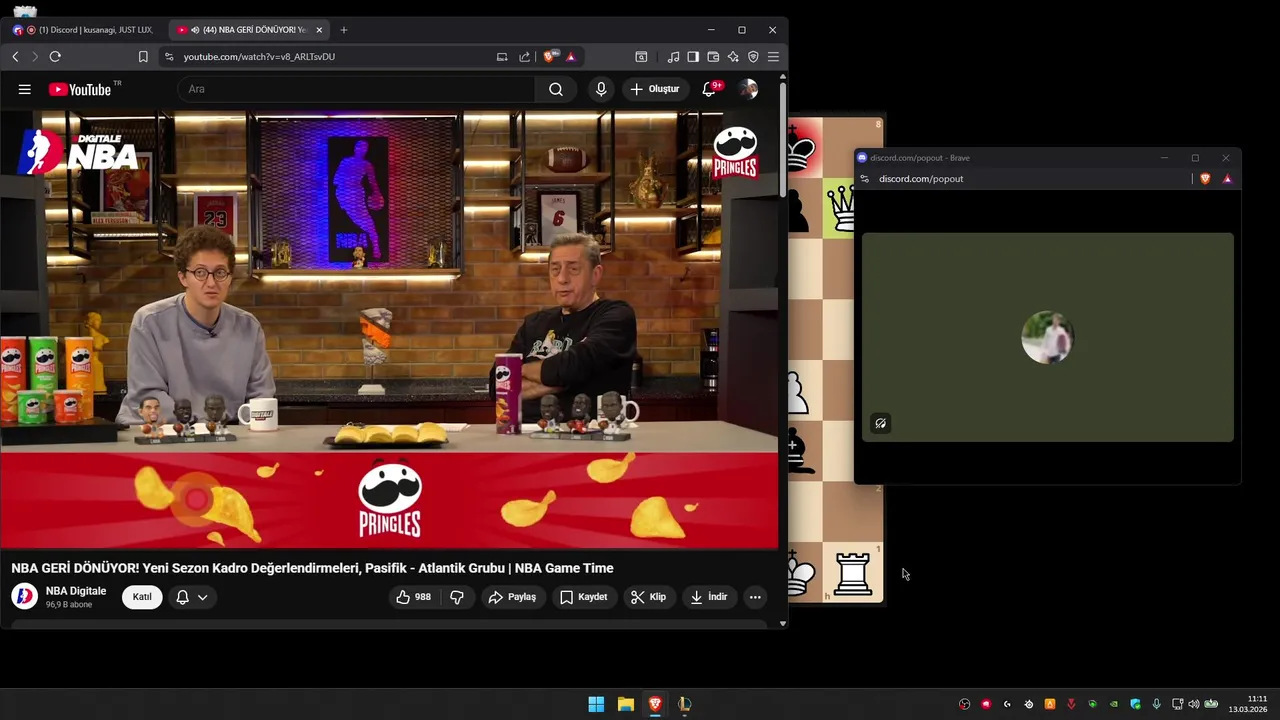Screen dimensions: 1280x720
Task: Open the YouTube guide hamburger menu
Action: (x=24, y=89)
